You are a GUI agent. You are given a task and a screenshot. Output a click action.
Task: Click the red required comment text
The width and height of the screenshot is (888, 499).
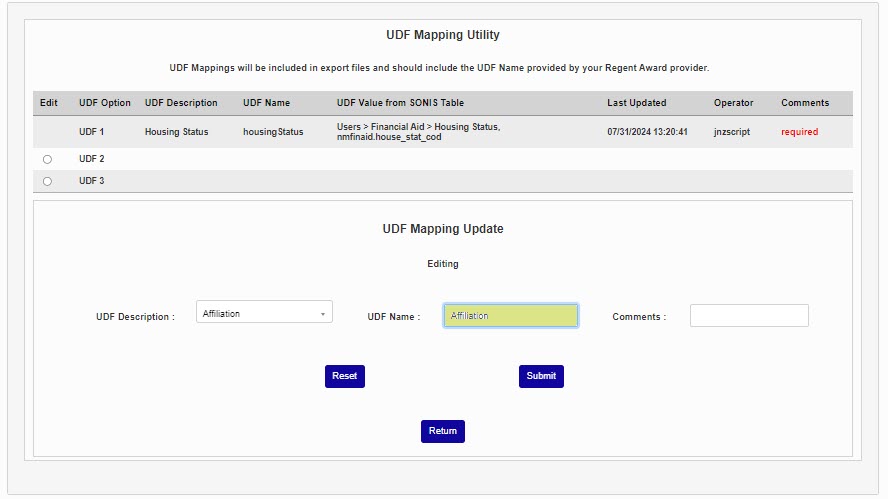(799, 132)
